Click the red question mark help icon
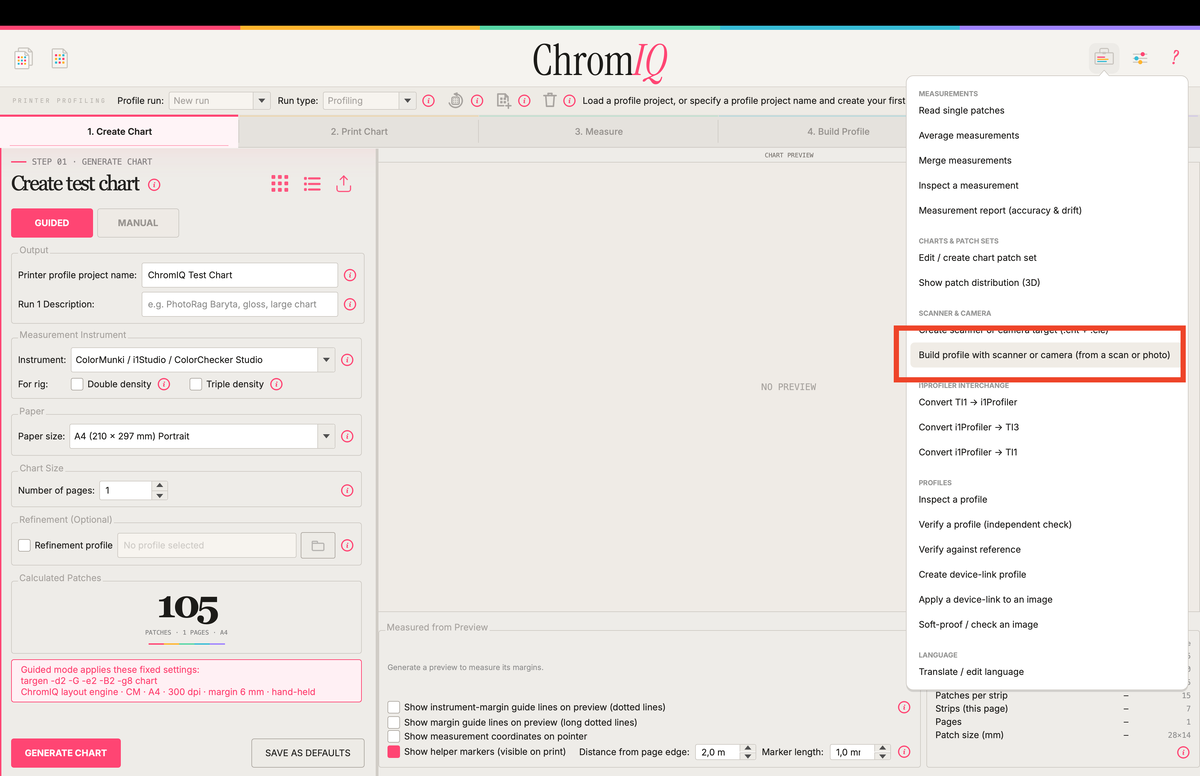1200x776 pixels. point(1175,58)
